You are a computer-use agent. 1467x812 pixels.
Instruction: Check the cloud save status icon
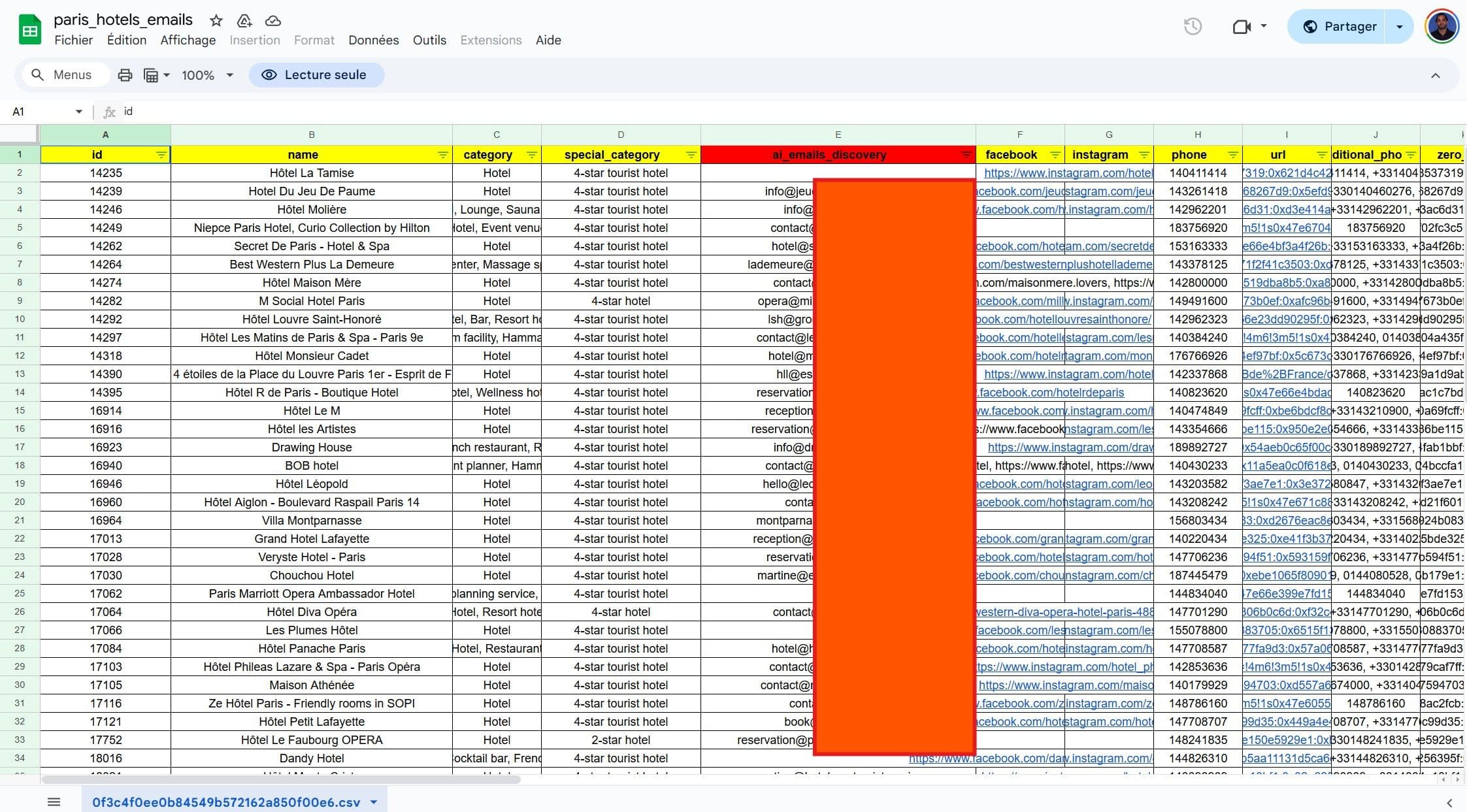pos(273,21)
